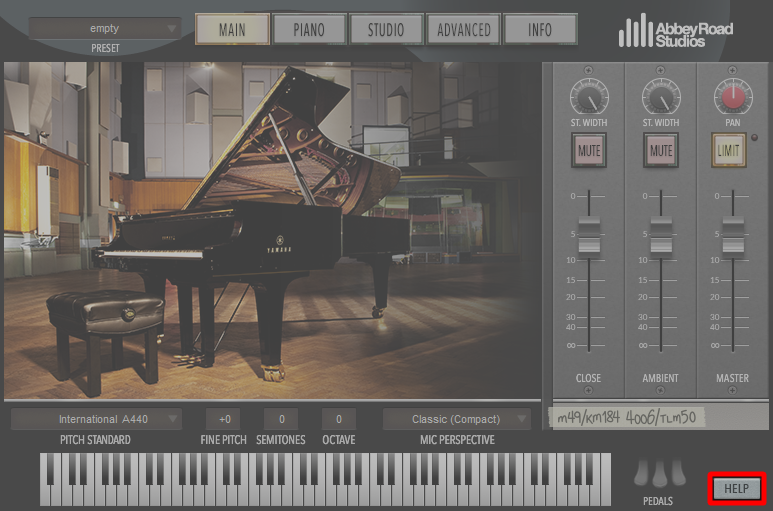Screen dimensions: 773x511
Task: Click the plus icon below Close label
Action: tap(588, 390)
